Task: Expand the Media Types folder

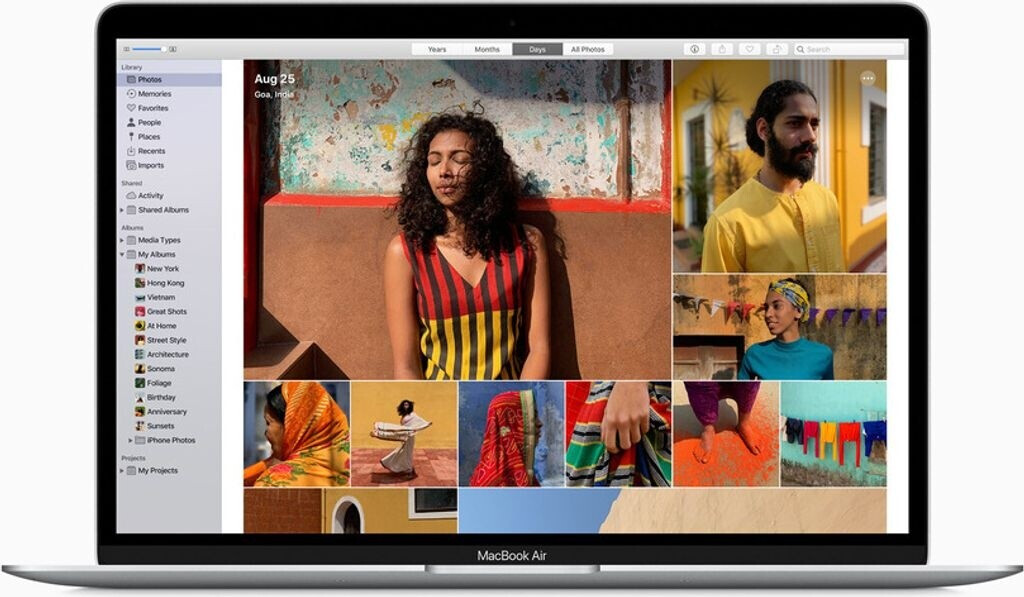Action: click(x=122, y=240)
